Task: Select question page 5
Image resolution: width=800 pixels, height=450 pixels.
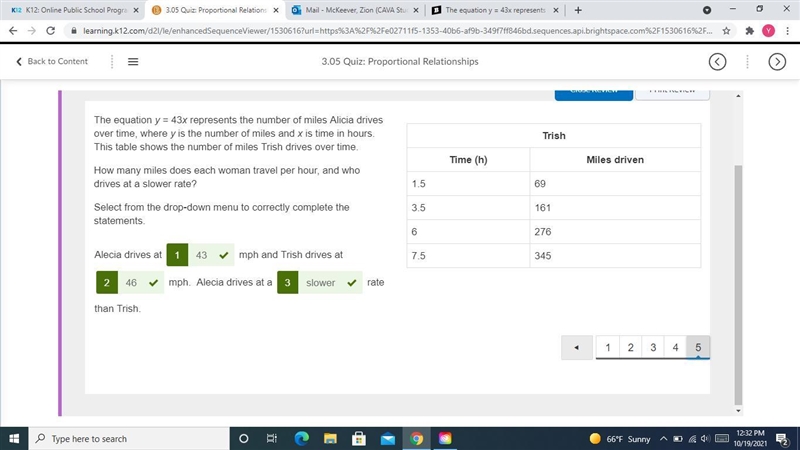Action: click(x=698, y=347)
